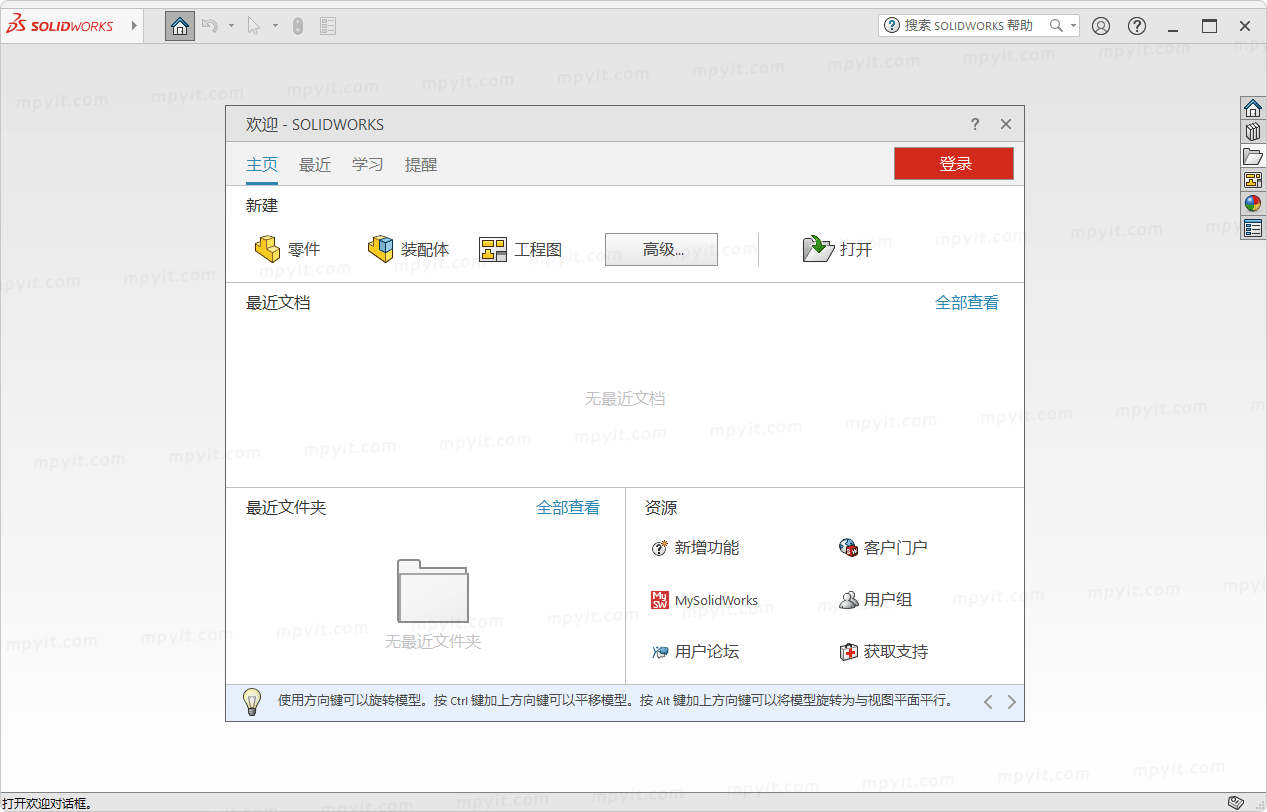The width and height of the screenshot is (1267, 812).
Task: Click the SOLIDWORKS logo
Action: (60, 26)
